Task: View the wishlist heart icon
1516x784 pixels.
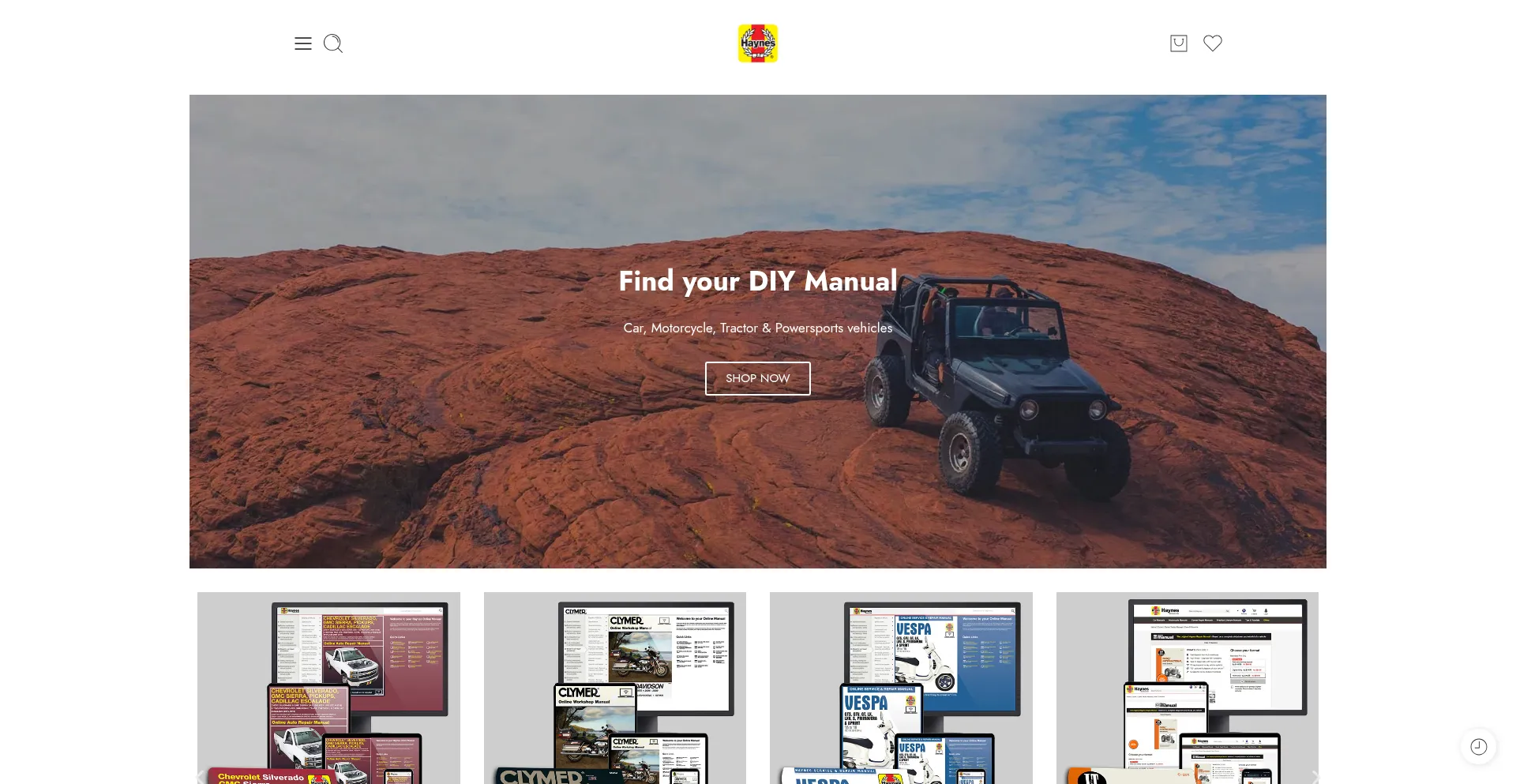Action: [x=1213, y=43]
